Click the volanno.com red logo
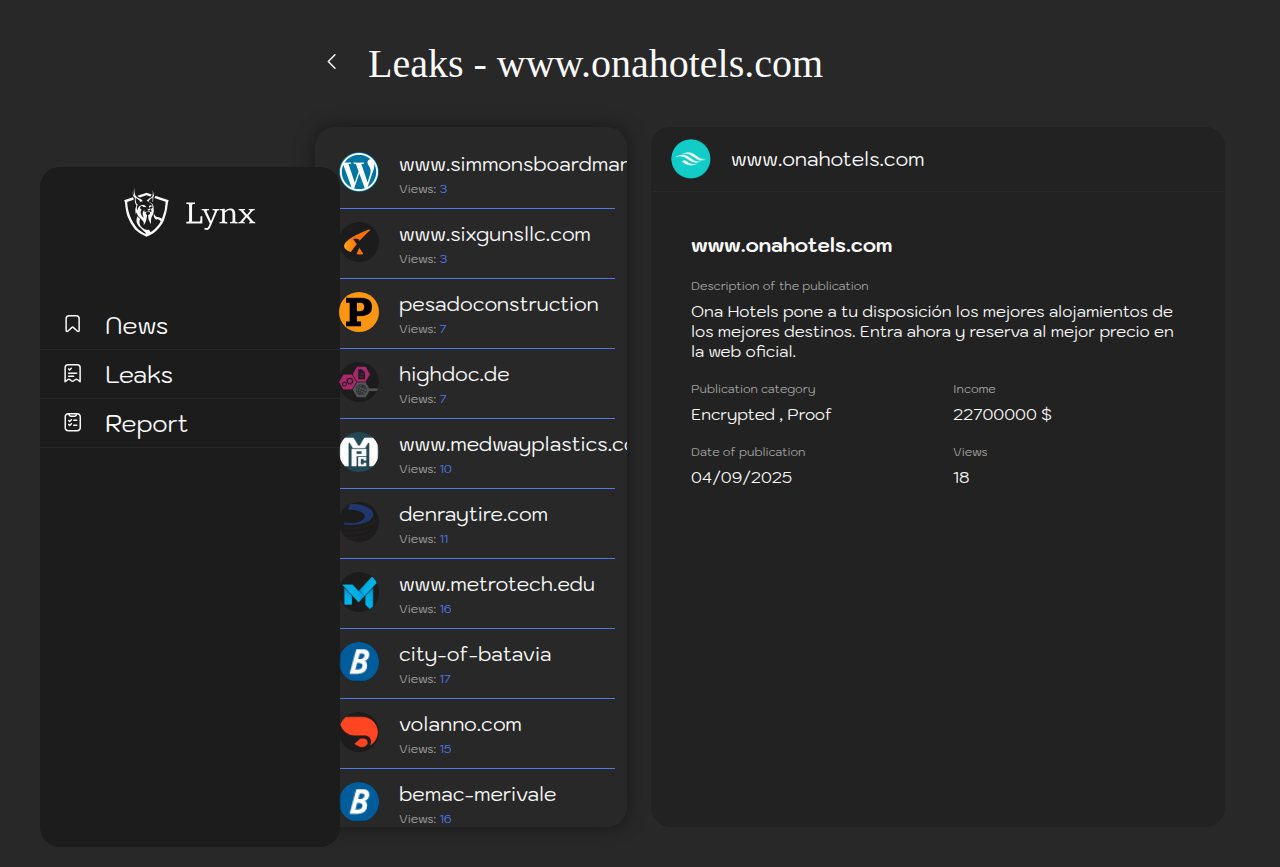This screenshot has width=1280, height=867. (359, 732)
